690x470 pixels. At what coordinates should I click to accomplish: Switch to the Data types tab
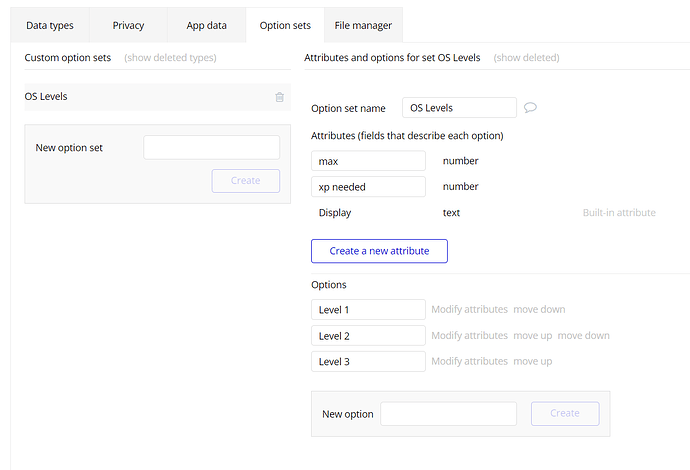tap(50, 25)
